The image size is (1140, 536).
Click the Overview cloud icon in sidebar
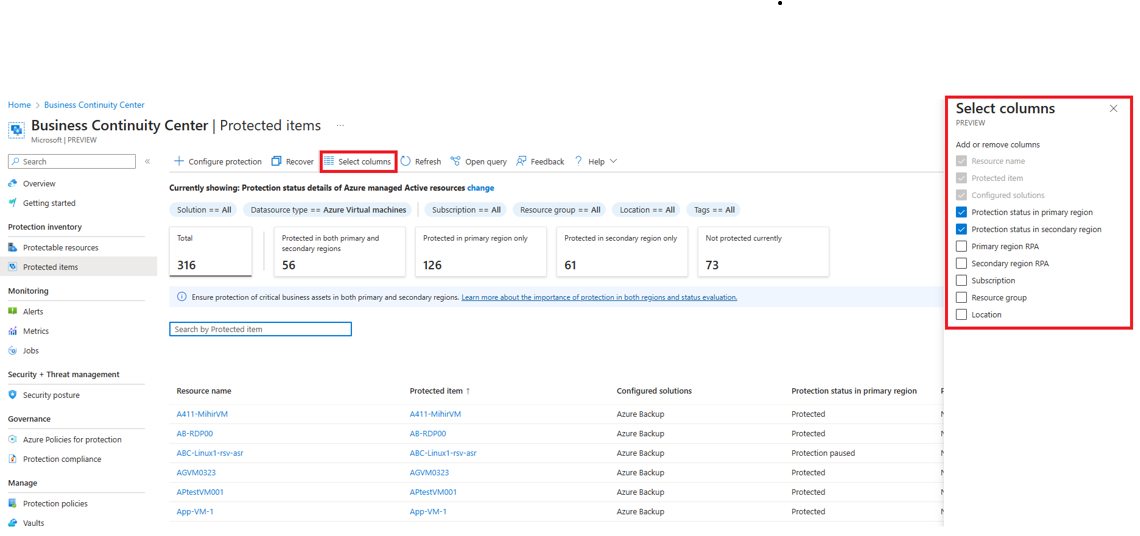coord(13,184)
